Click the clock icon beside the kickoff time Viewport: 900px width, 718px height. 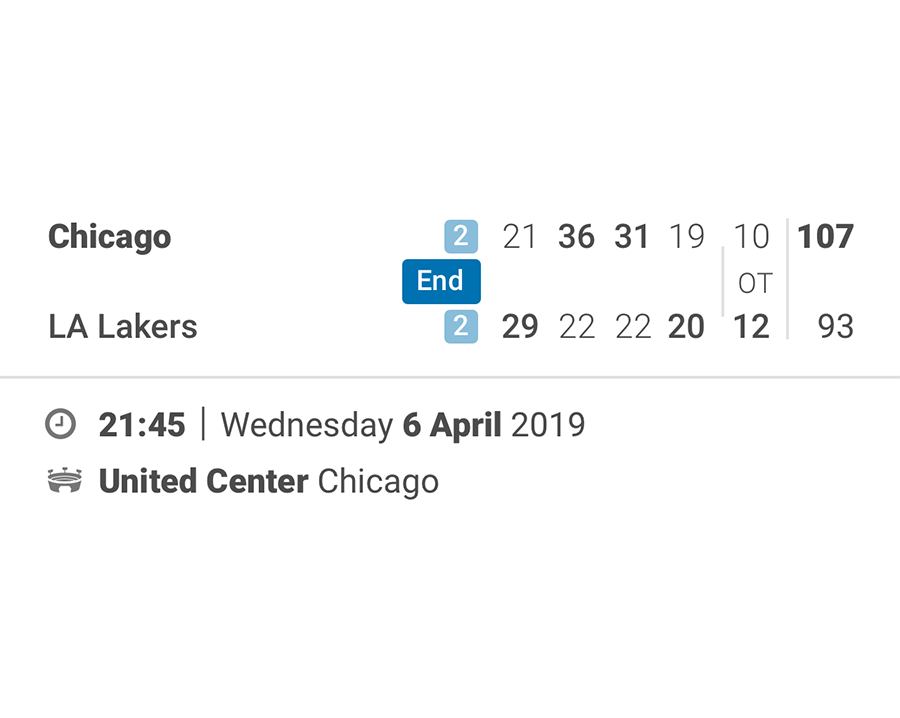[x=61, y=424]
